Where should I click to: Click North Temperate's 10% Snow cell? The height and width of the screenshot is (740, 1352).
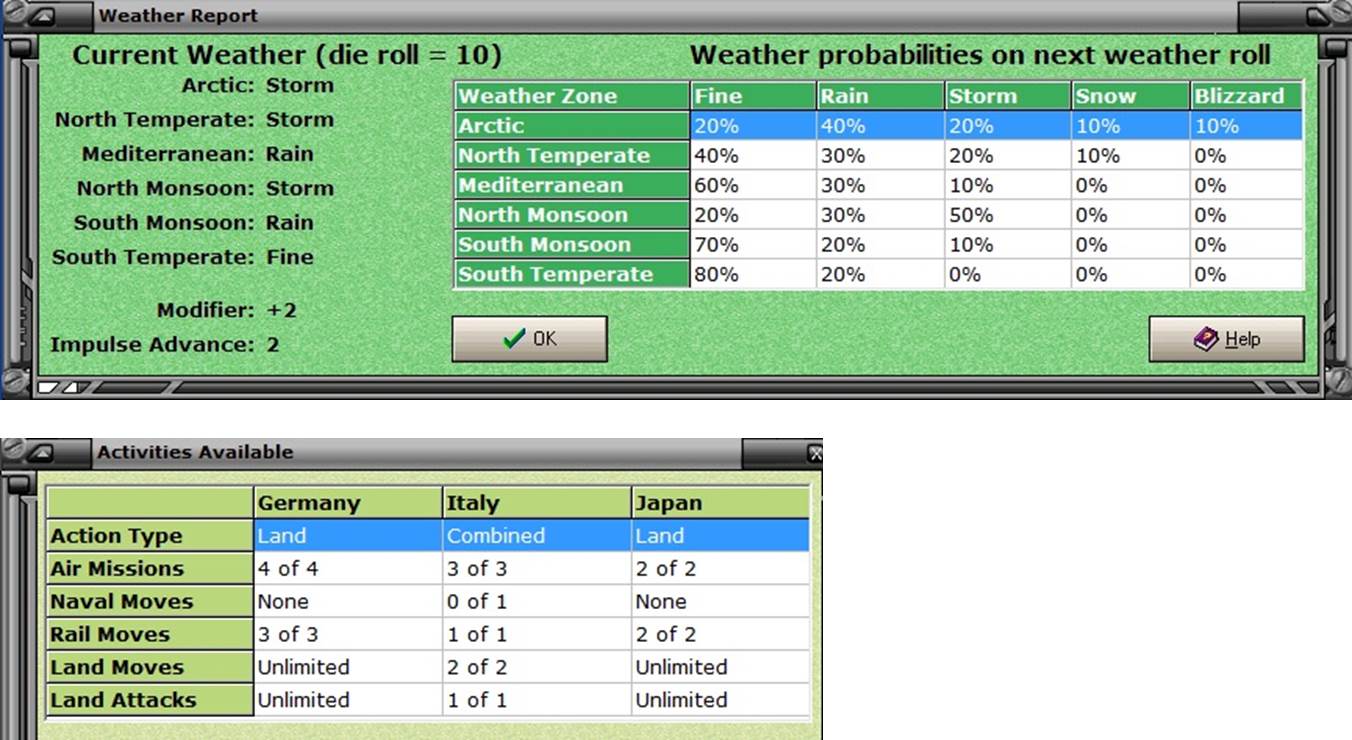pos(1130,155)
